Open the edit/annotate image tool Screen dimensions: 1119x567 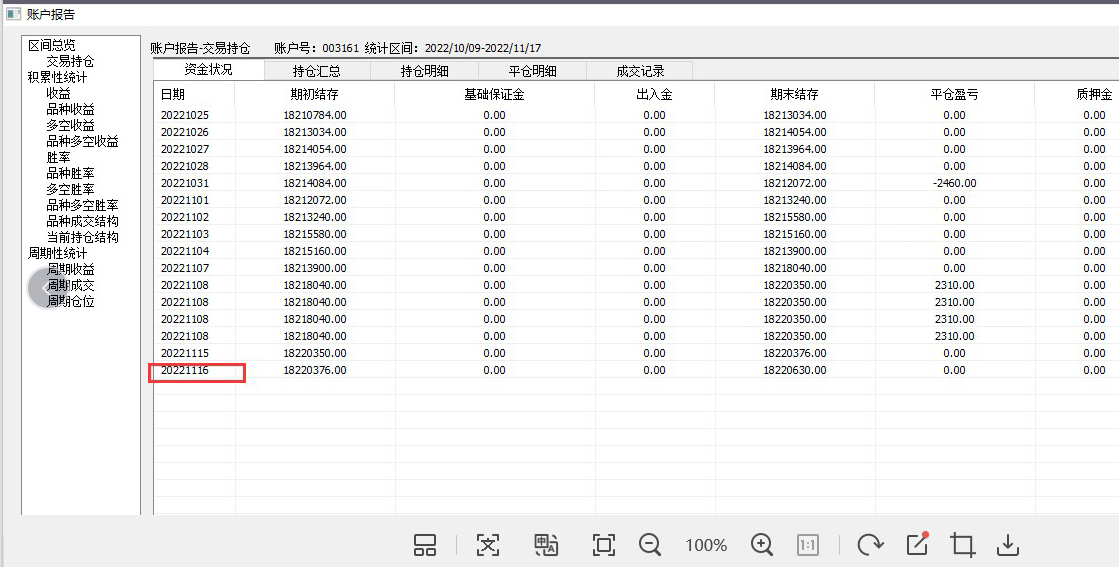click(x=917, y=544)
